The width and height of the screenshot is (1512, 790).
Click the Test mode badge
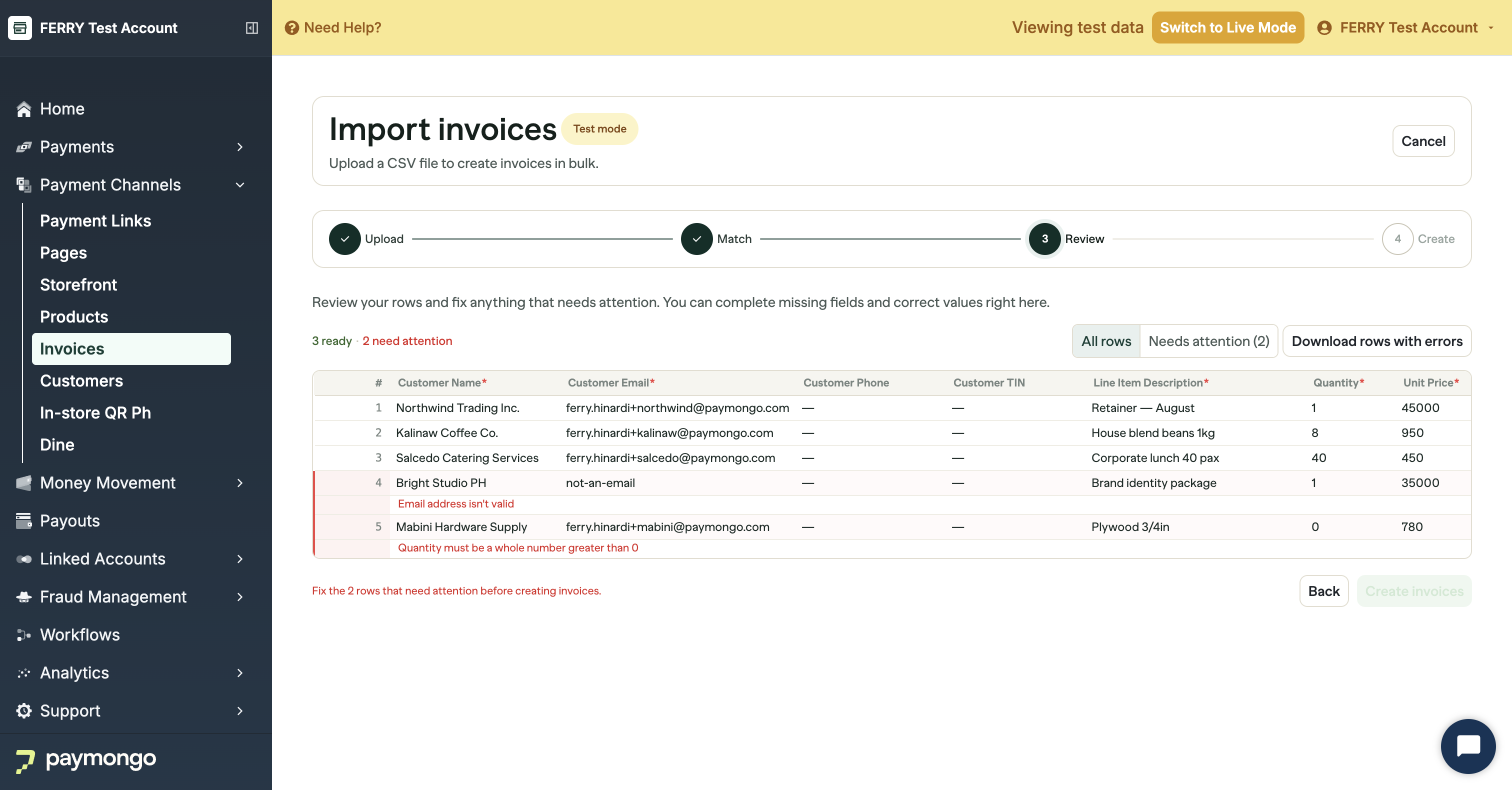click(x=599, y=128)
